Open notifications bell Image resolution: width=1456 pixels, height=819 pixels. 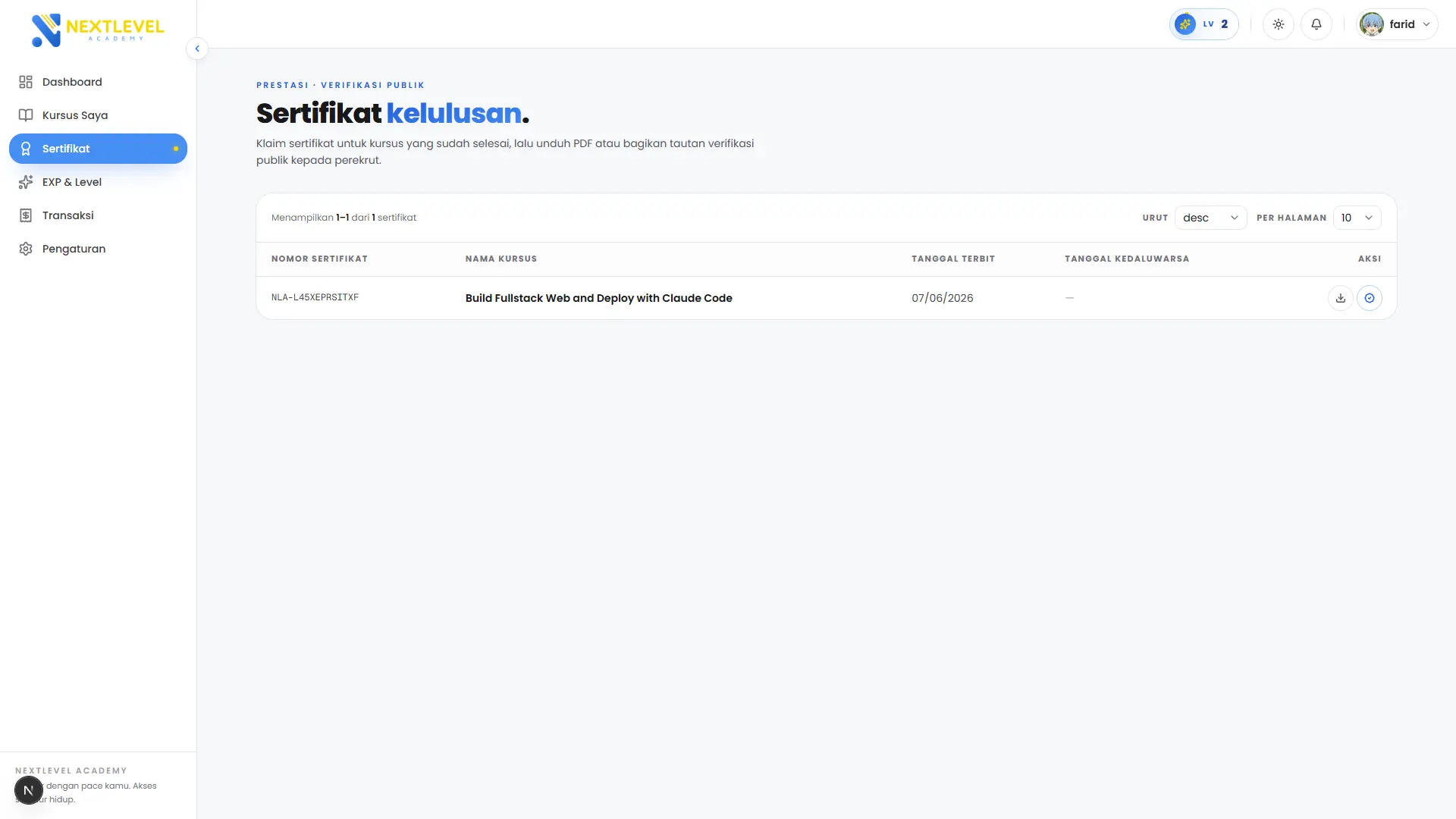pos(1316,24)
